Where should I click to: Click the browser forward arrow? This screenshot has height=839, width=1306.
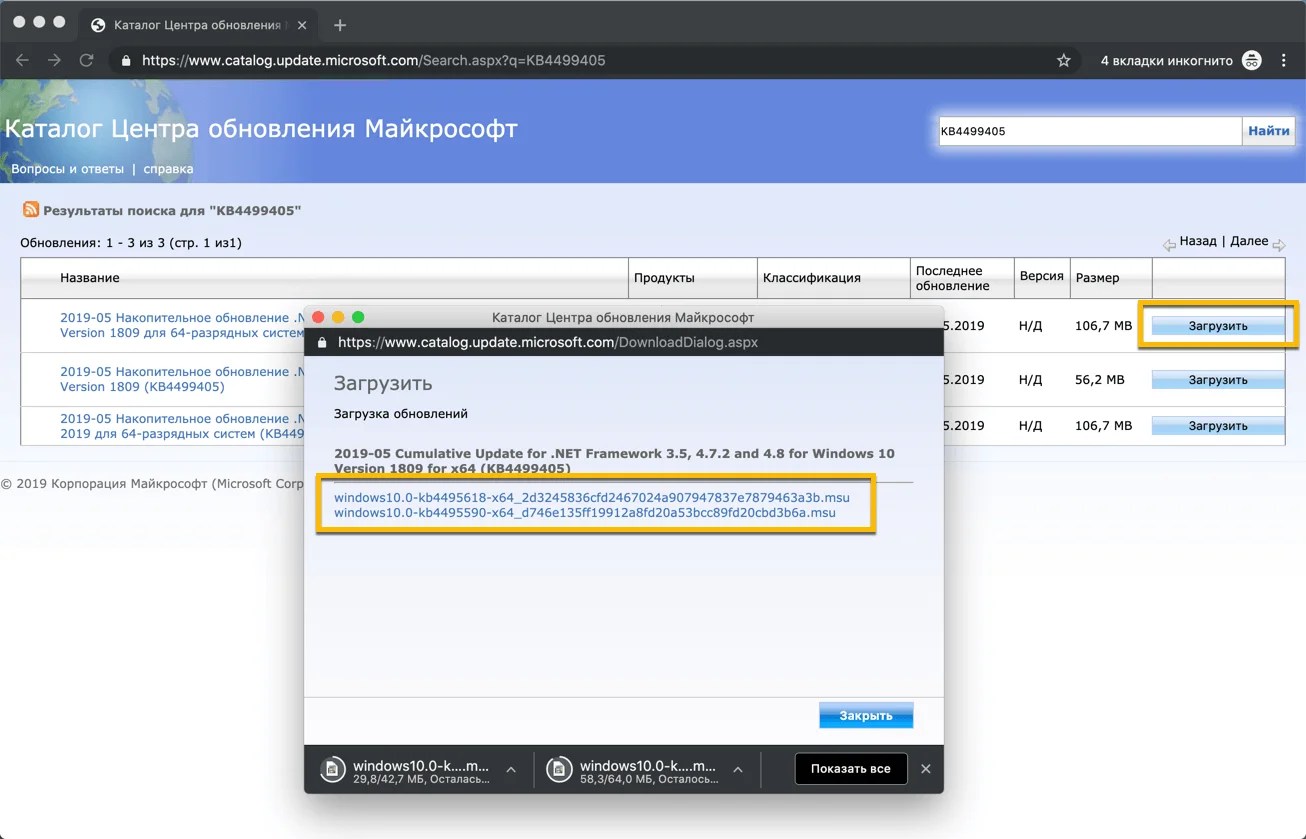[54, 60]
